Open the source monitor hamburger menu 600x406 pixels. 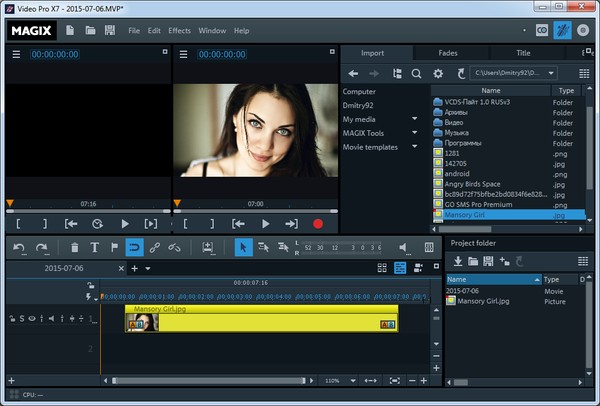16,54
